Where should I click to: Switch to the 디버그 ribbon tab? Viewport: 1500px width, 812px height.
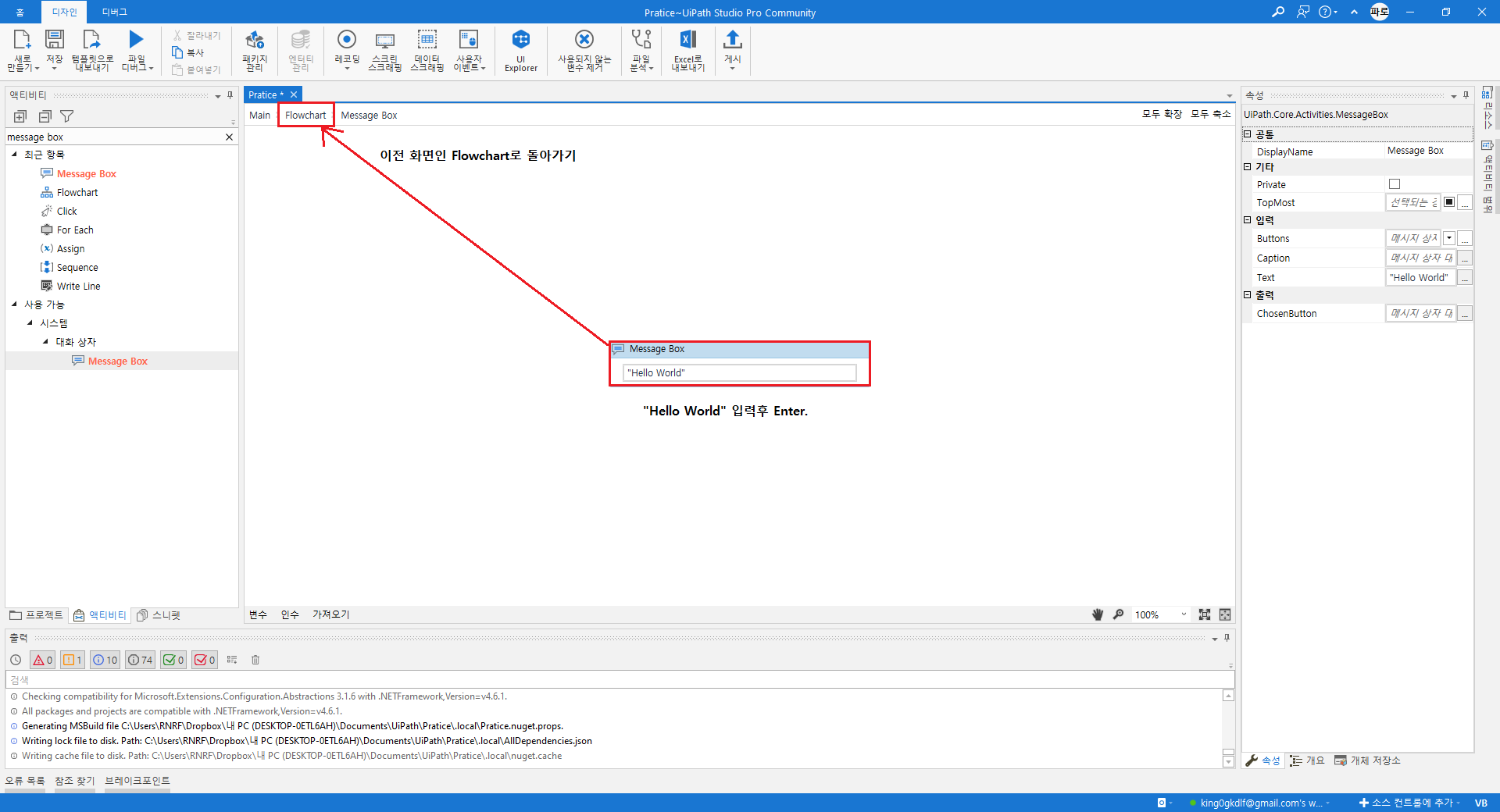tap(114, 12)
